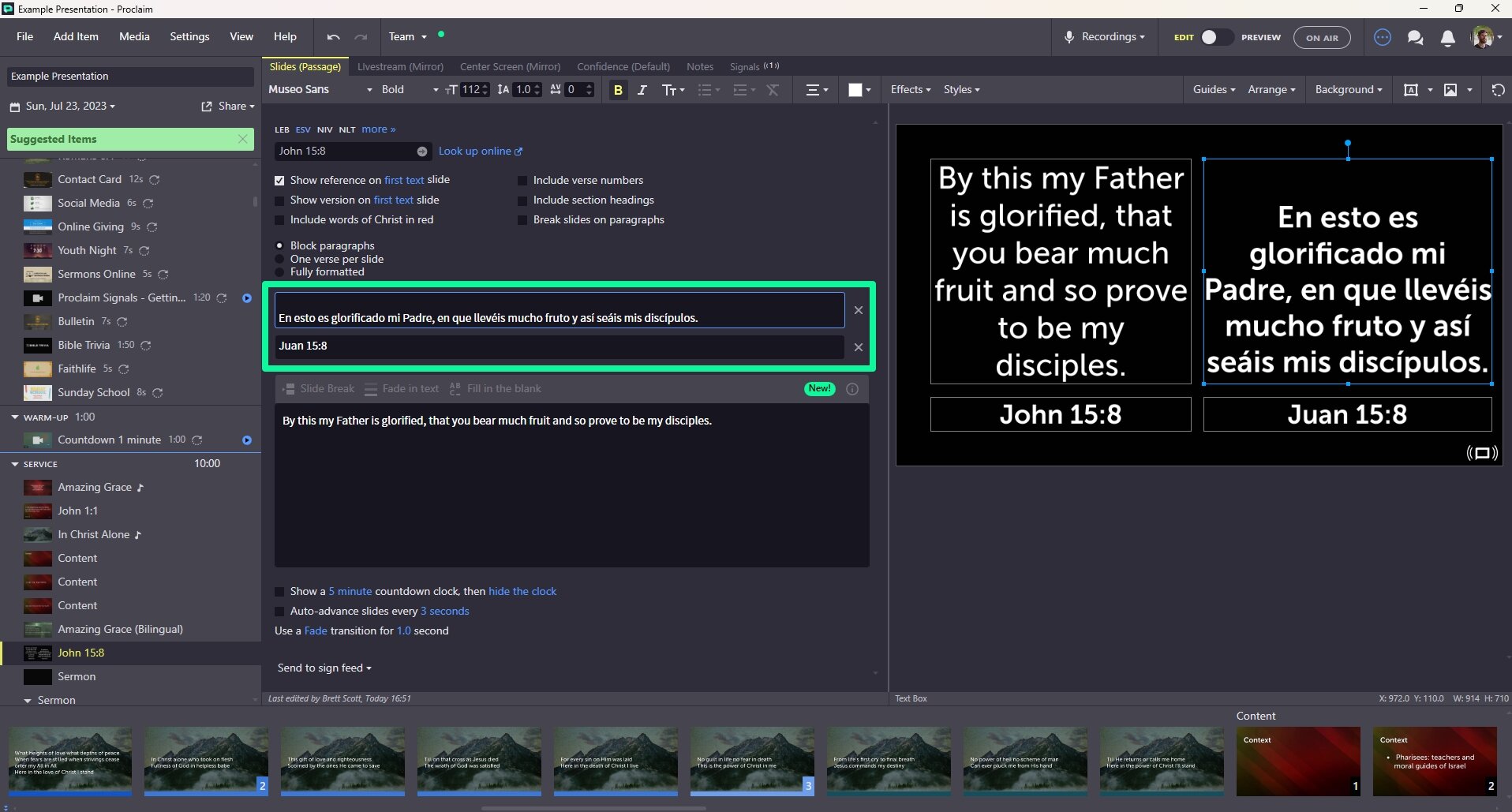Click the Italic formatting icon
1512x812 pixels.
[642, 90]
